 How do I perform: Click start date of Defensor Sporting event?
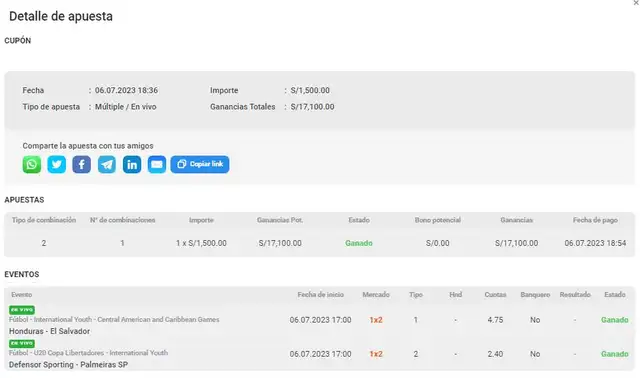320,354
